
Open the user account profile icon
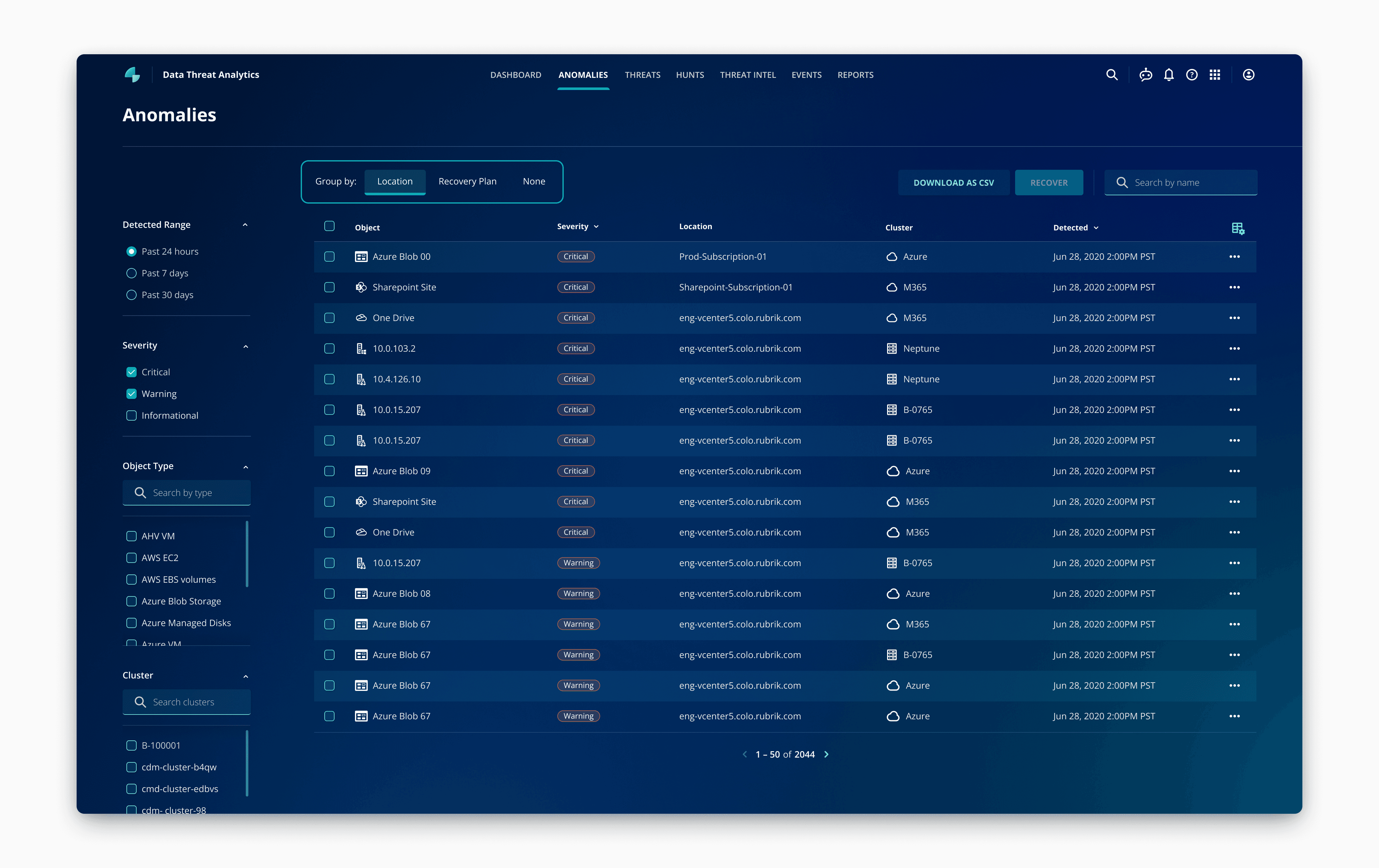[1248, 75]
